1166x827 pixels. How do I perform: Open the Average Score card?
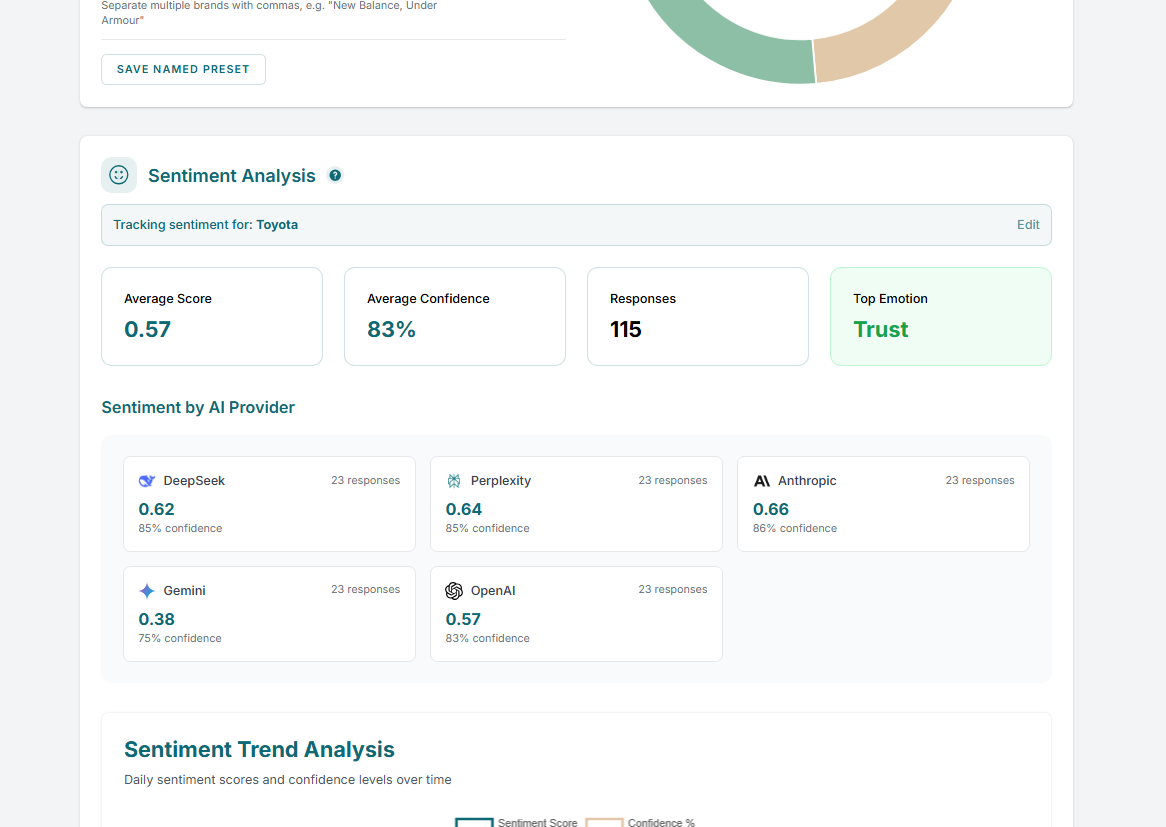pyautogui.click(x=212, y=316)
